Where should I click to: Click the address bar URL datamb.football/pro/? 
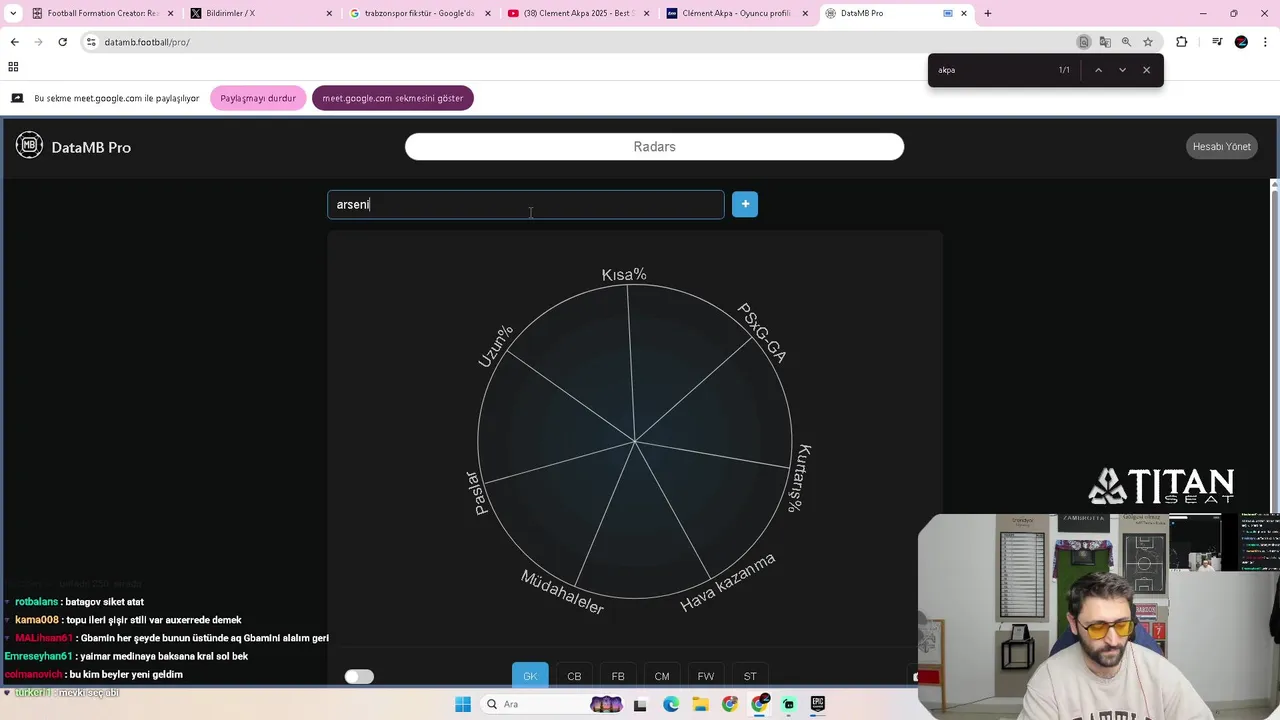(x=147, y=42)
